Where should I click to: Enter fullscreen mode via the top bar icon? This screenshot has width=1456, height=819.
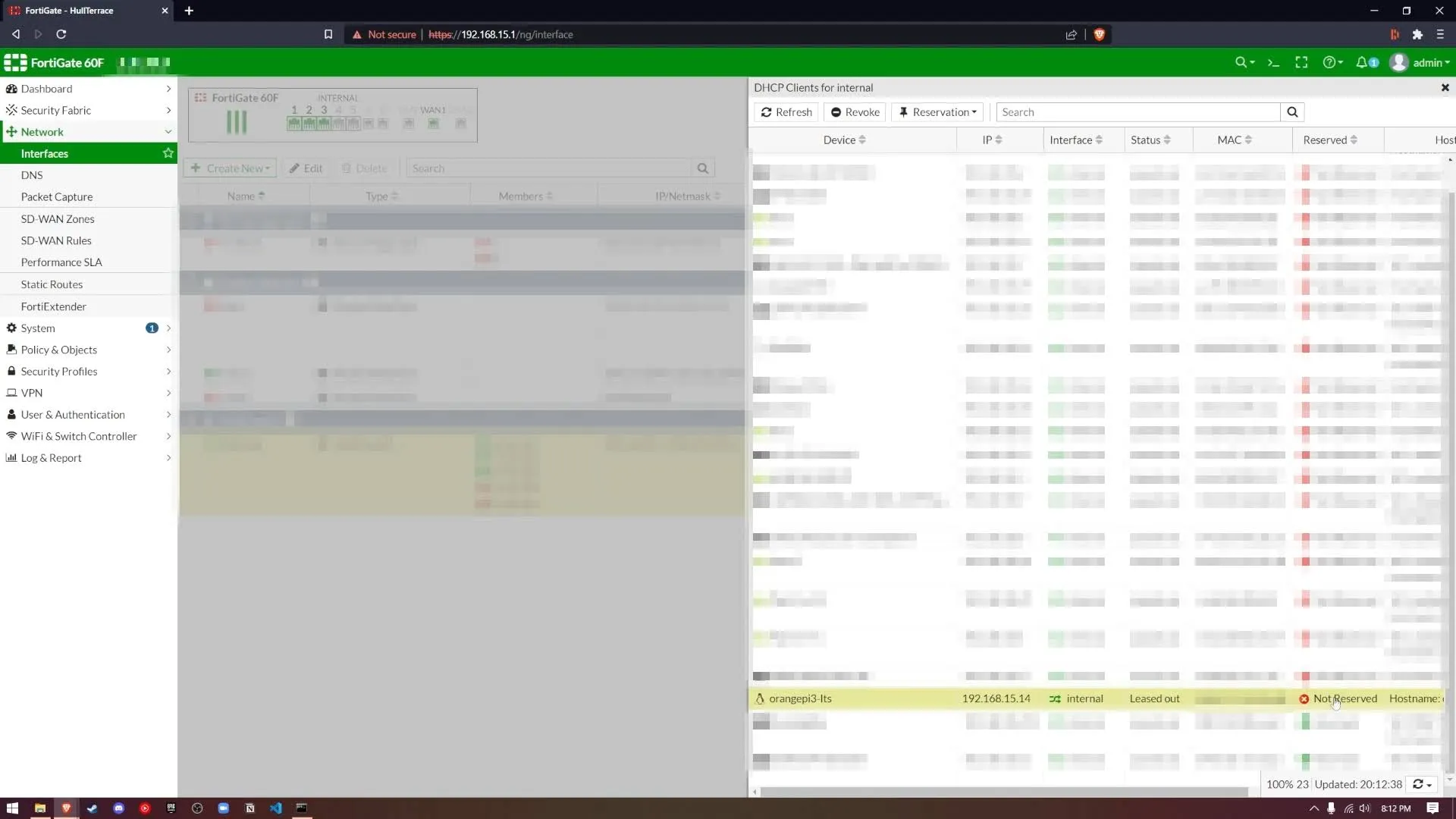[1301, 62]
